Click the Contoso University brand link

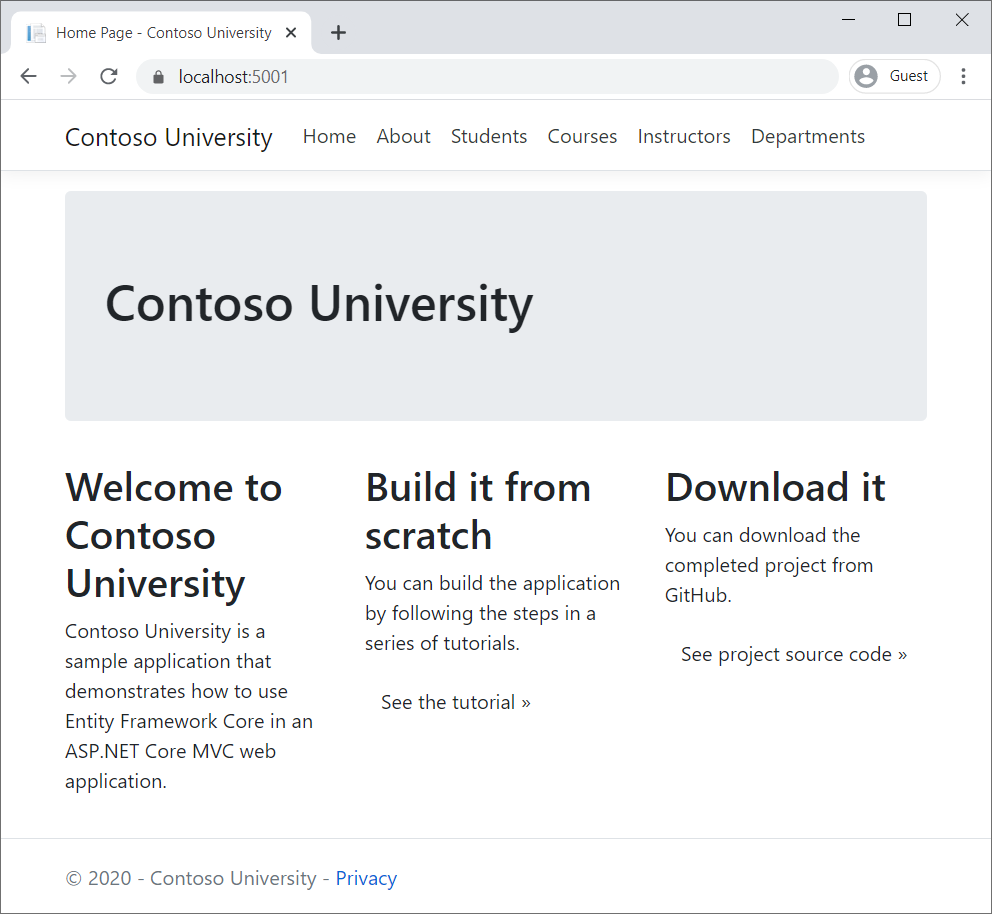click(168, 137)
